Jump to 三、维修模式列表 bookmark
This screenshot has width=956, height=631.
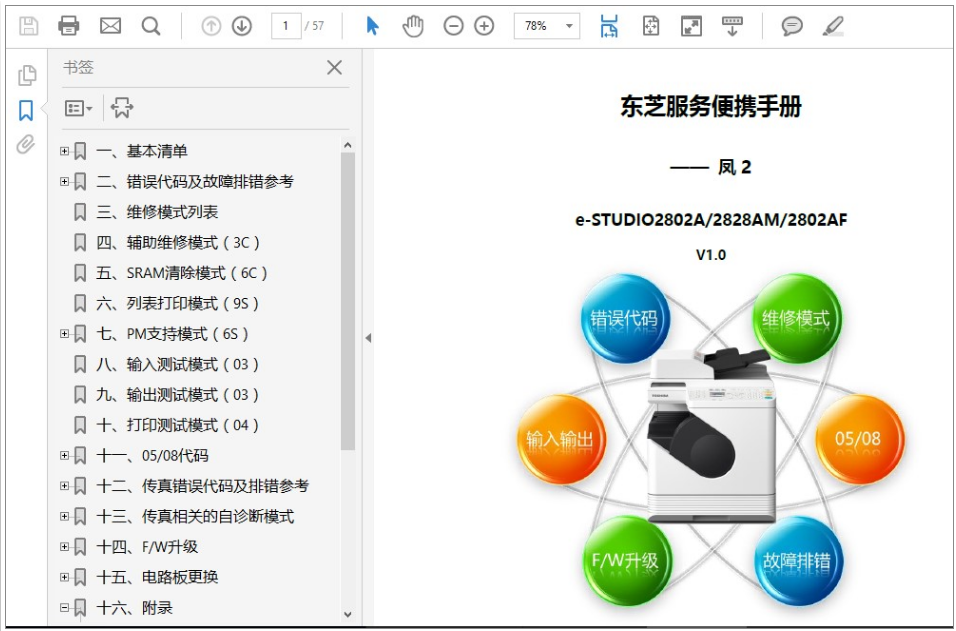(x=157, y=212)
